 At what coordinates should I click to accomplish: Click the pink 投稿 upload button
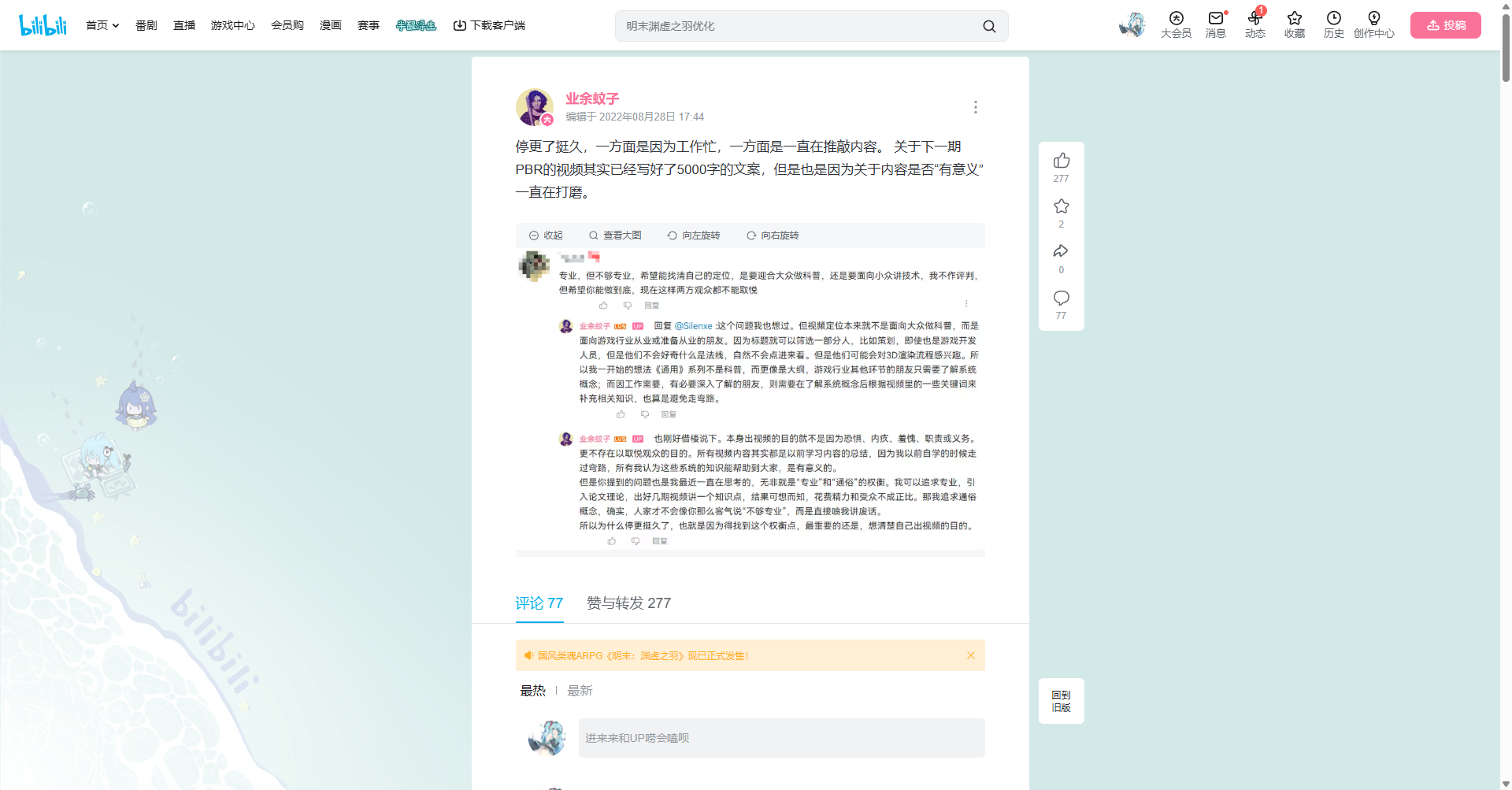click(1445, 25)
